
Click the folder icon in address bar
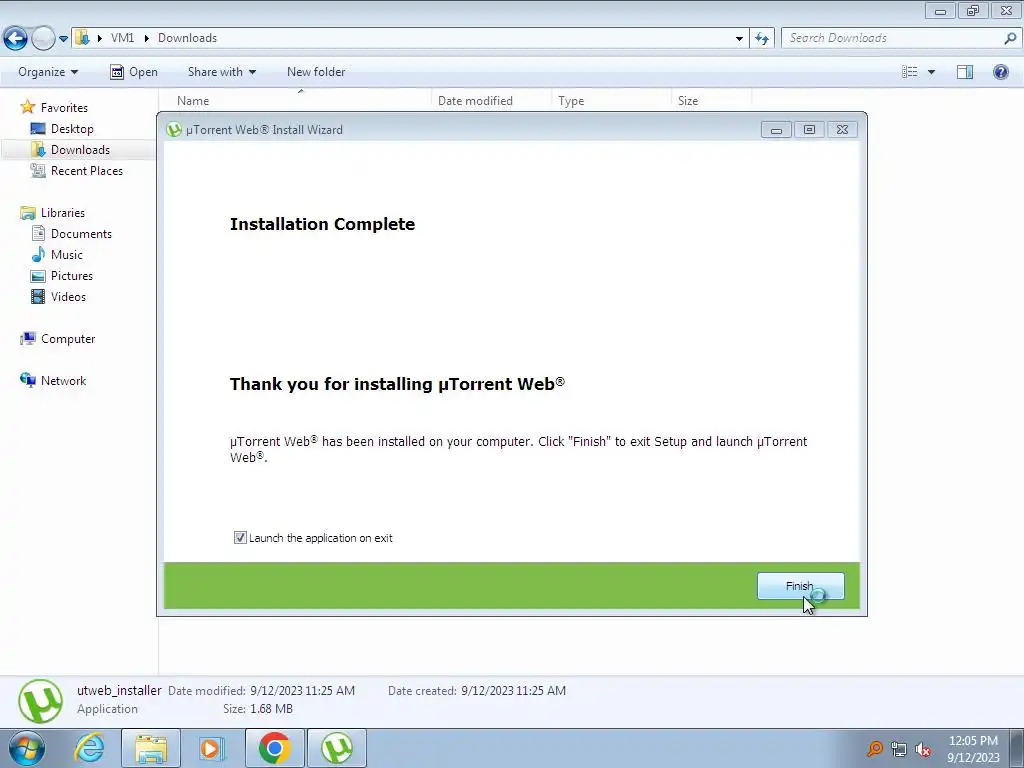(82, 38)
